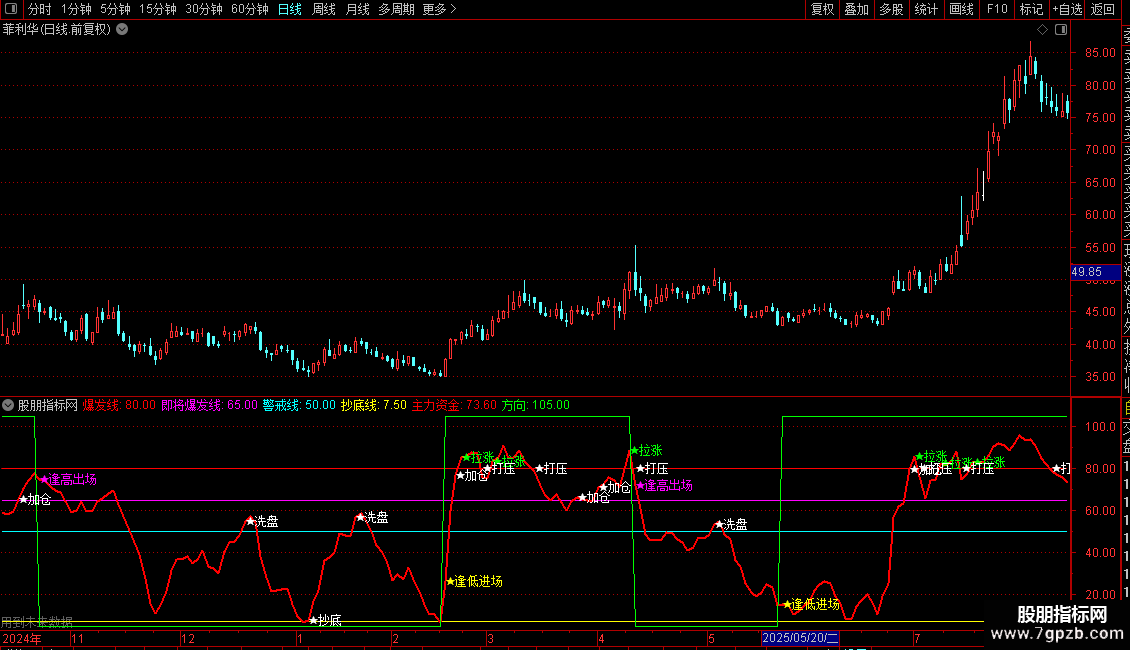Click the 爆发线: 80.00 indicator value
The image size is (1130, 650).
pos(119,405)
